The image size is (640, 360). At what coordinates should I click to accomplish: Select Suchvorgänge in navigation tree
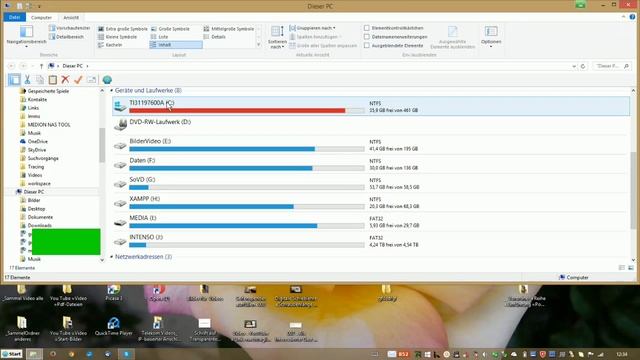[x=43, y=158]
